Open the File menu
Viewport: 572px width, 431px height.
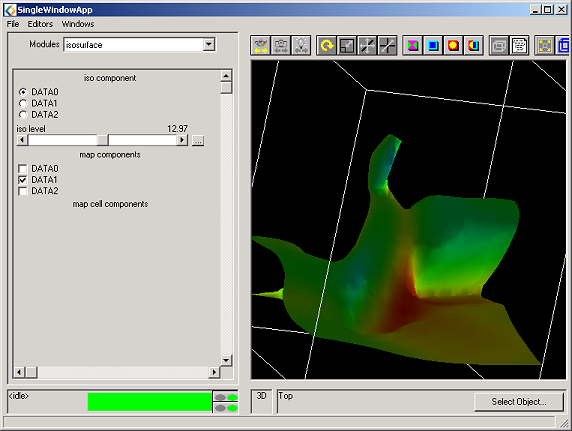[x=13, y=24]
